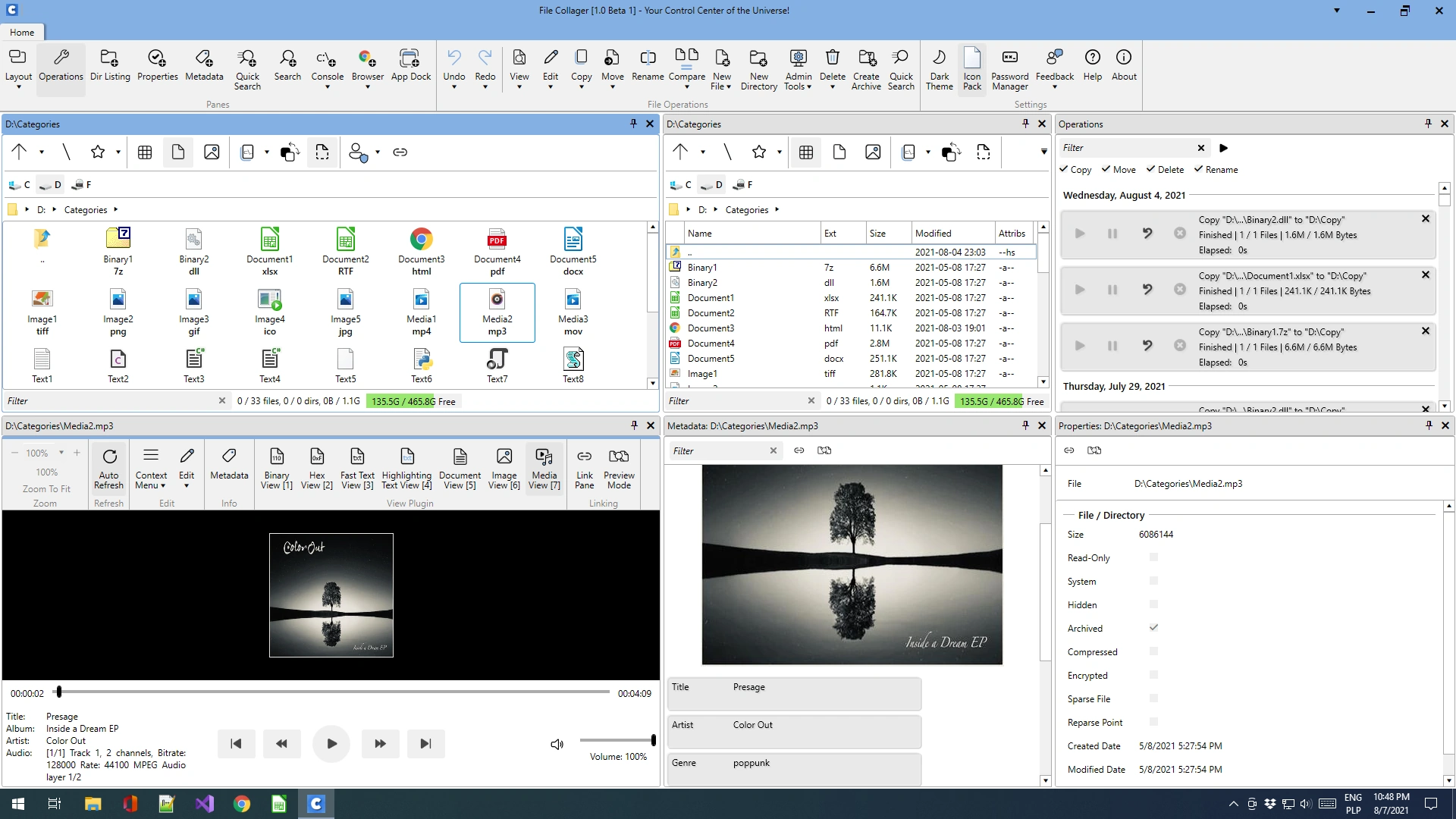This screenshot has width=1456, height=819.
Task: Click Categories in left pane breadcrumb
Action: [85, 210]
